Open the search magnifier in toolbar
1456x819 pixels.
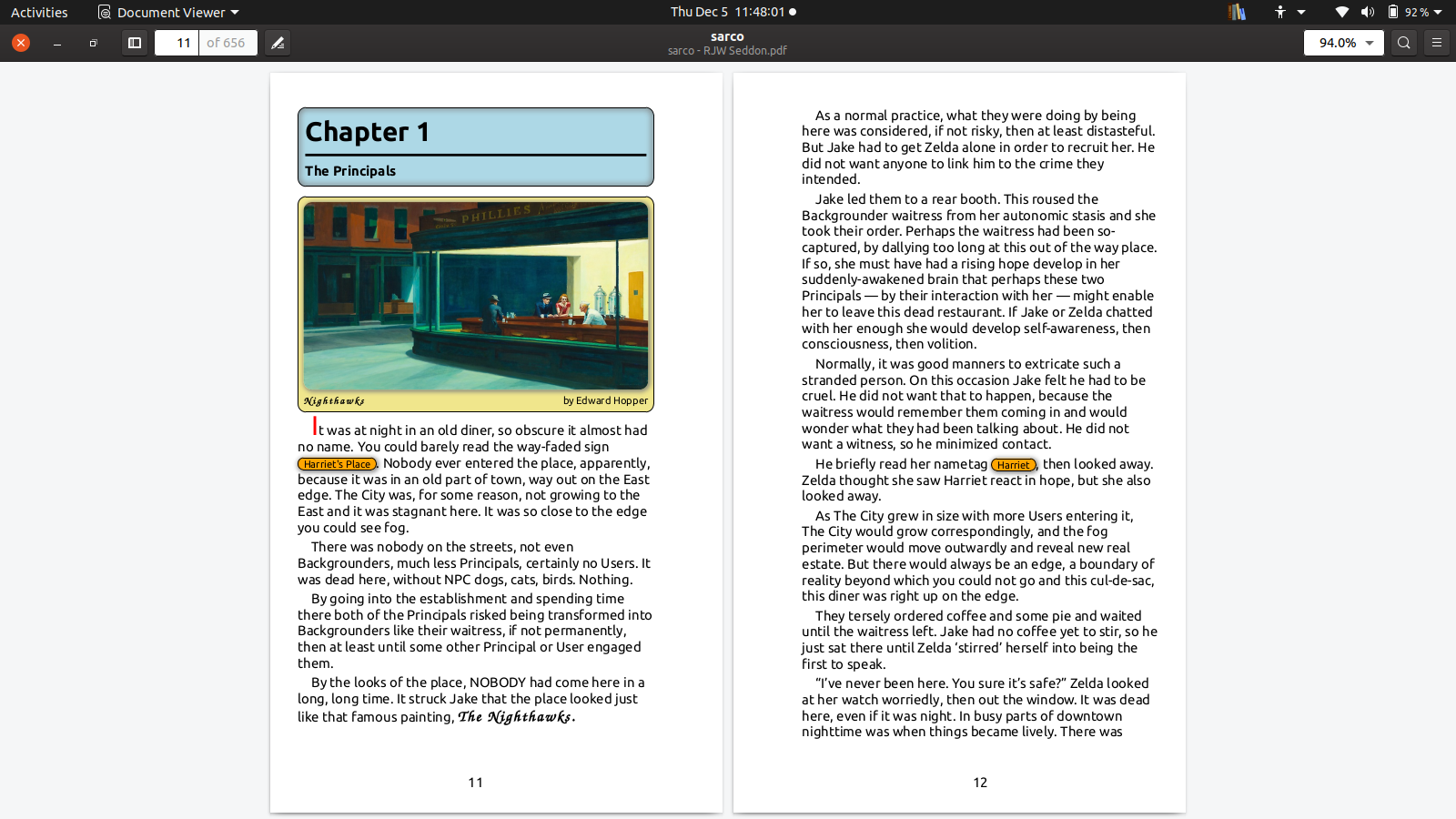click(1404, 43)
